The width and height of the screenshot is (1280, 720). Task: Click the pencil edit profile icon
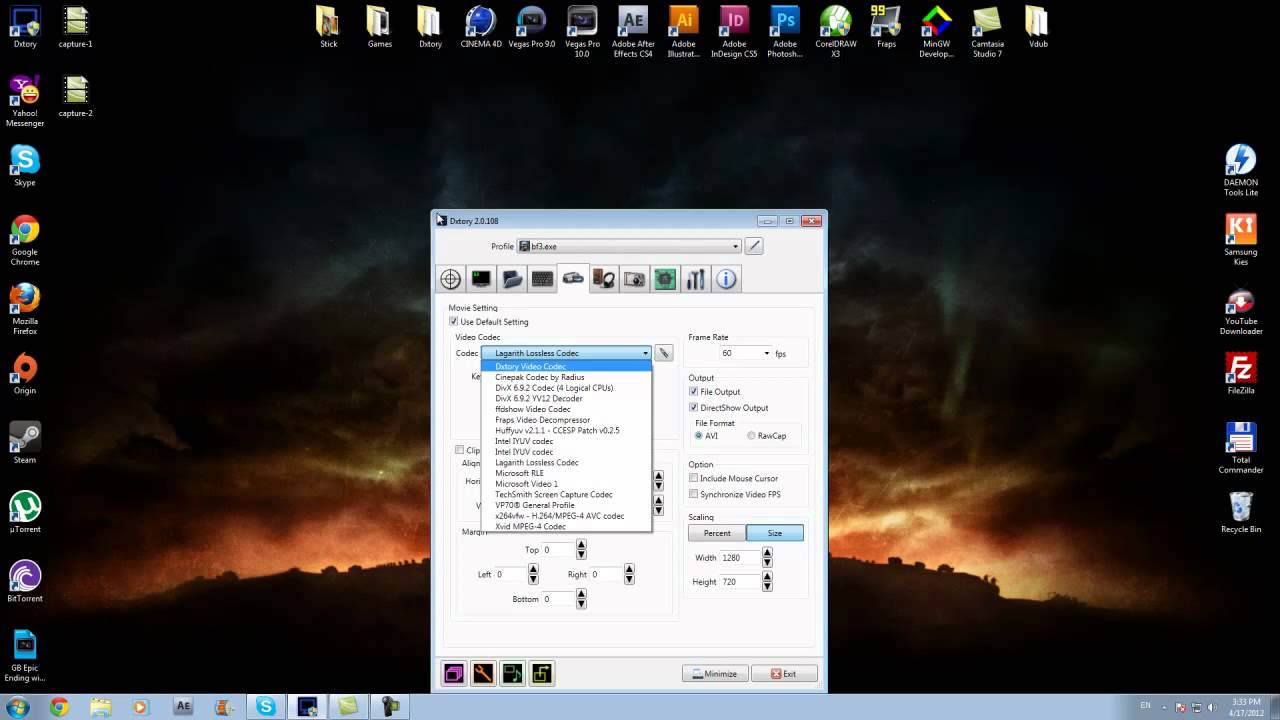pyautogui.click(x=755, y=246)
